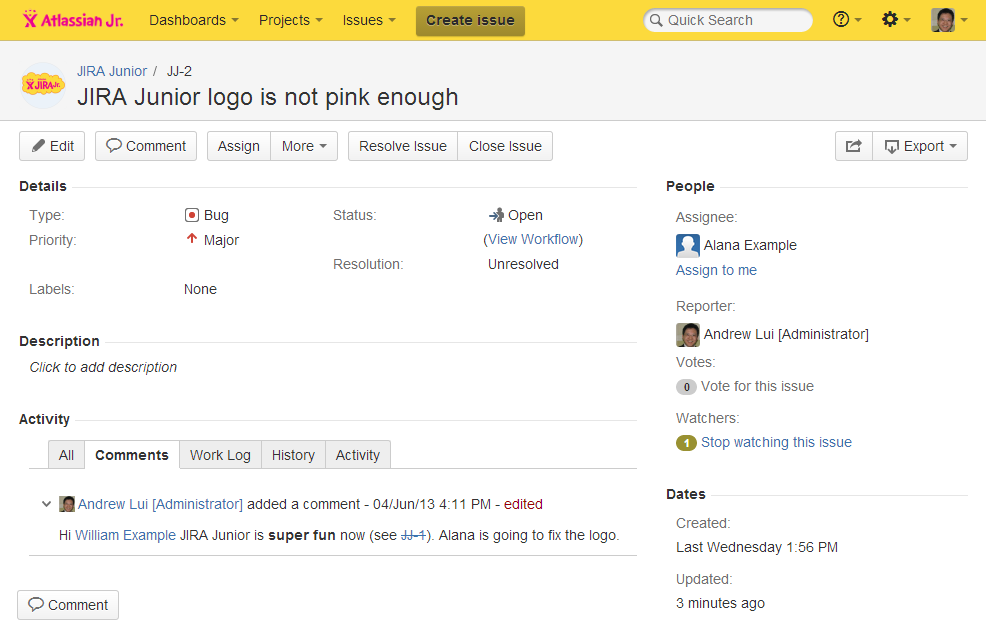This screenshot has width=986, height=629.
Task: Open the Export dropdown
Action: 920,146
